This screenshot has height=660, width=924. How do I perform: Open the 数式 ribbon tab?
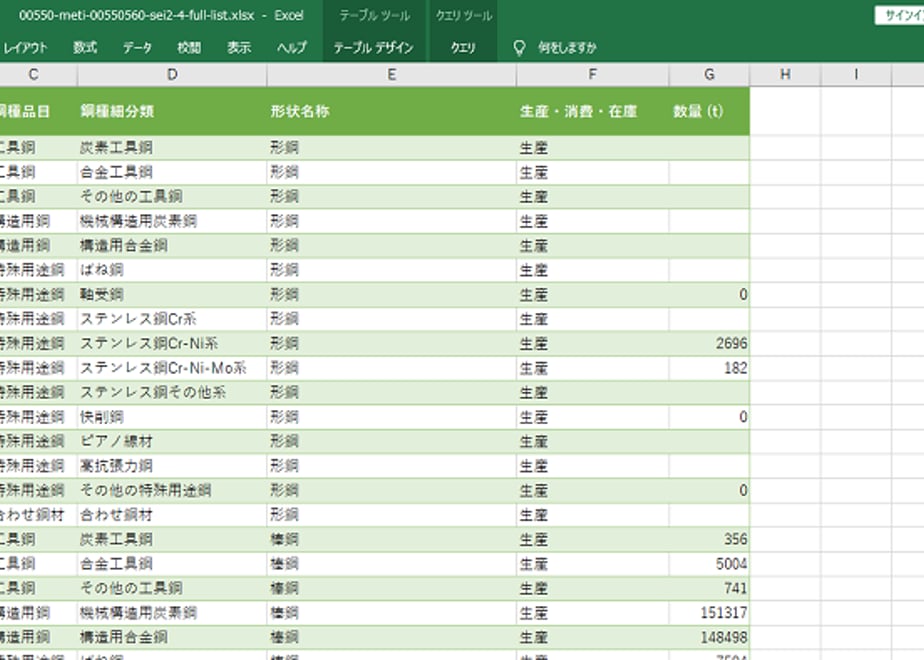[x=85, y=48]
